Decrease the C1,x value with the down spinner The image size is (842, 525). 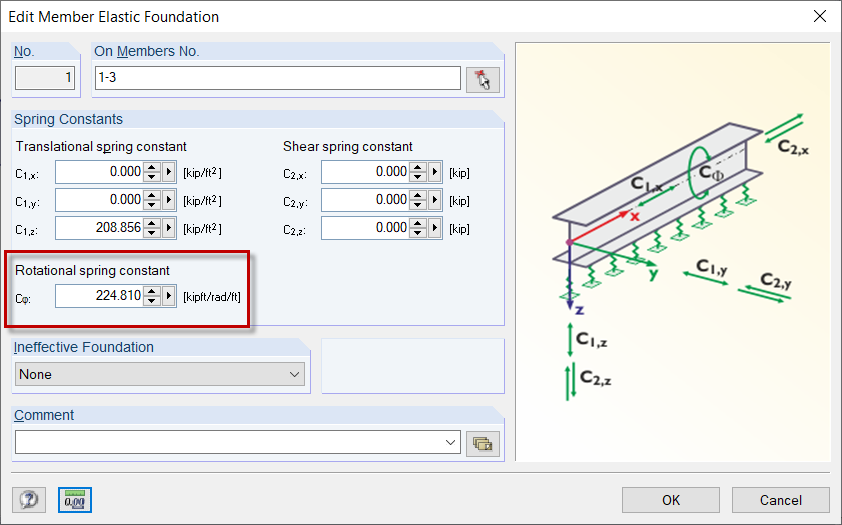(152, 178)
